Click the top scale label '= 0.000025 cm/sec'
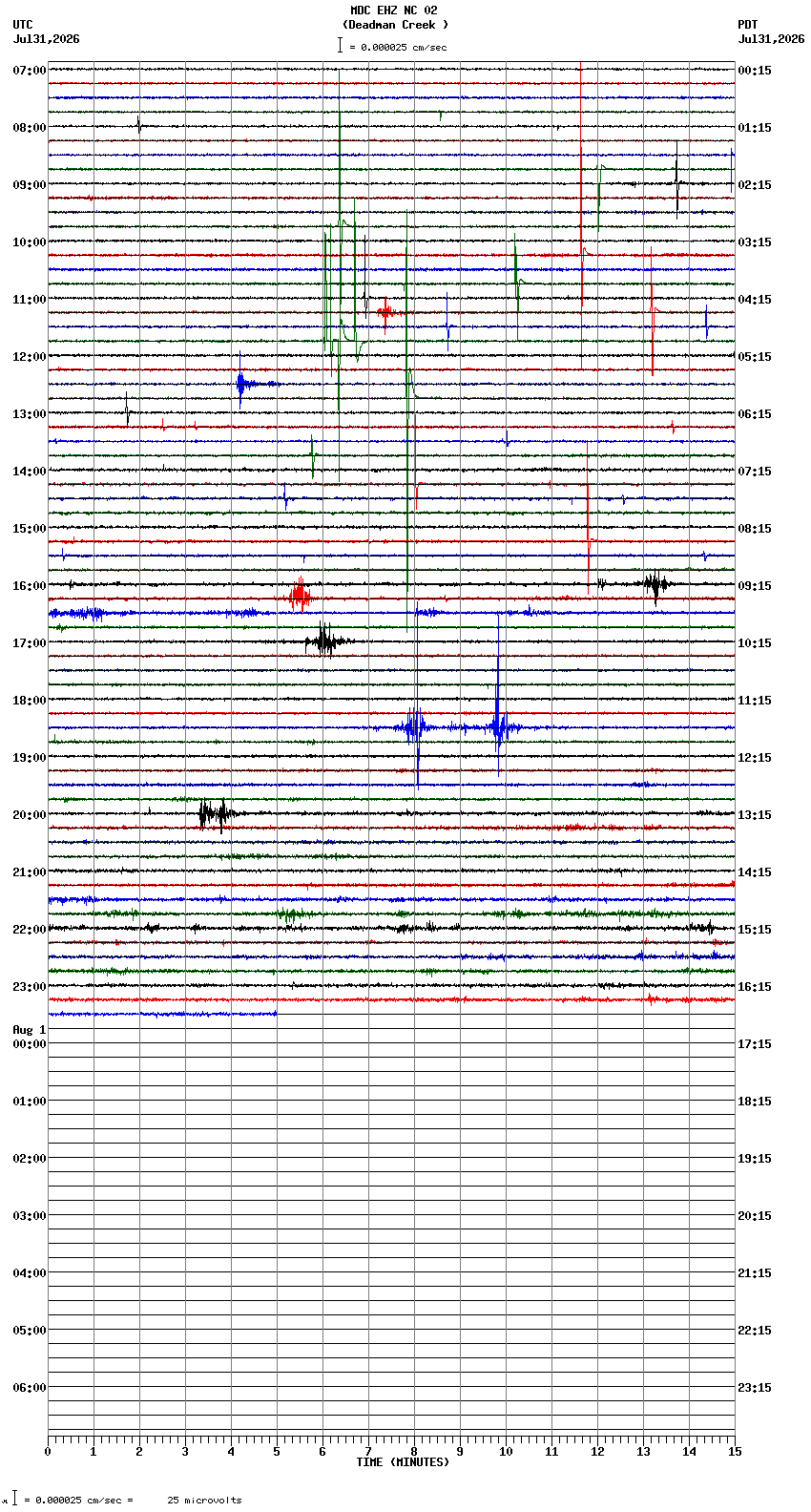 (x=398, y=47)
